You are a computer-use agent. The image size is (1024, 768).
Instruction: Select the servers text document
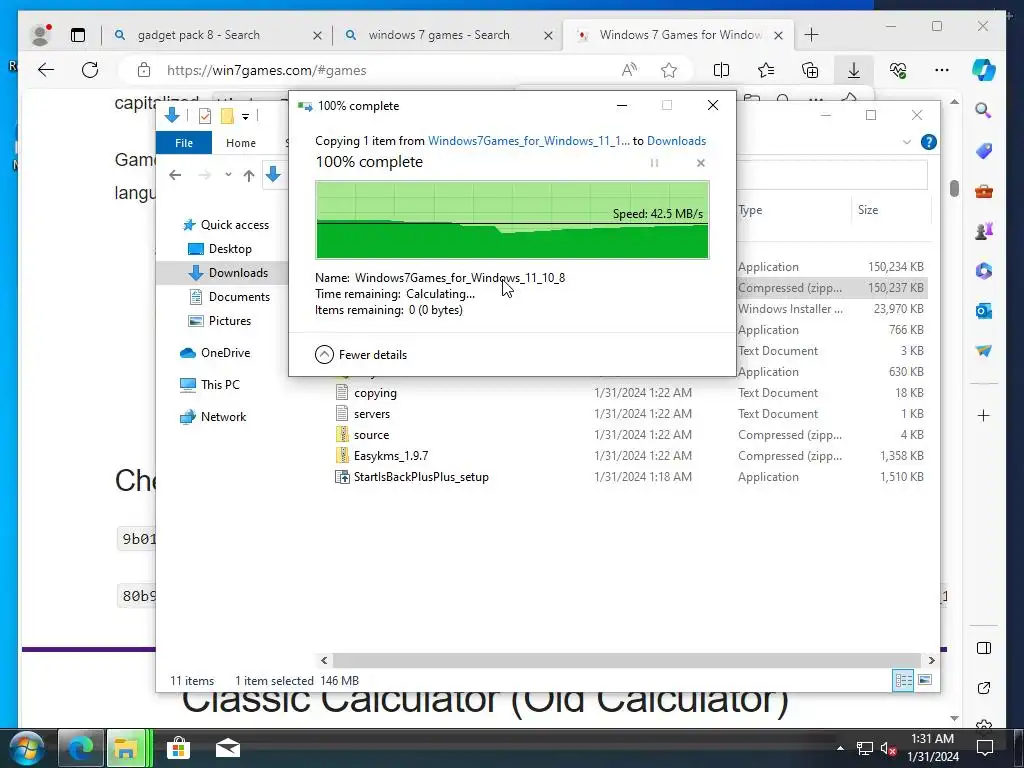tap(372, 414)
